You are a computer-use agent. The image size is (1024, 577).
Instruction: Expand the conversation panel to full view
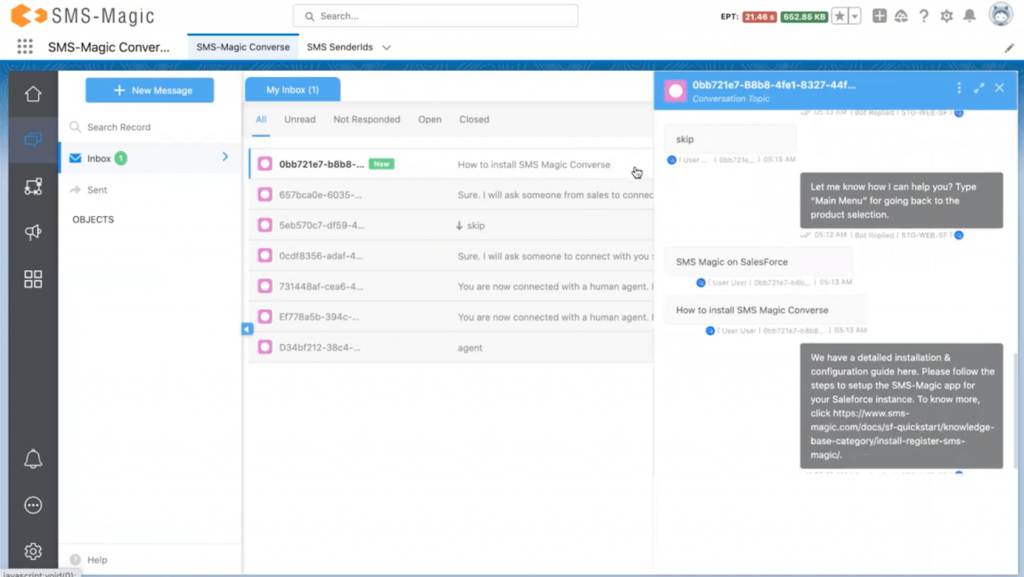point(979,88)
